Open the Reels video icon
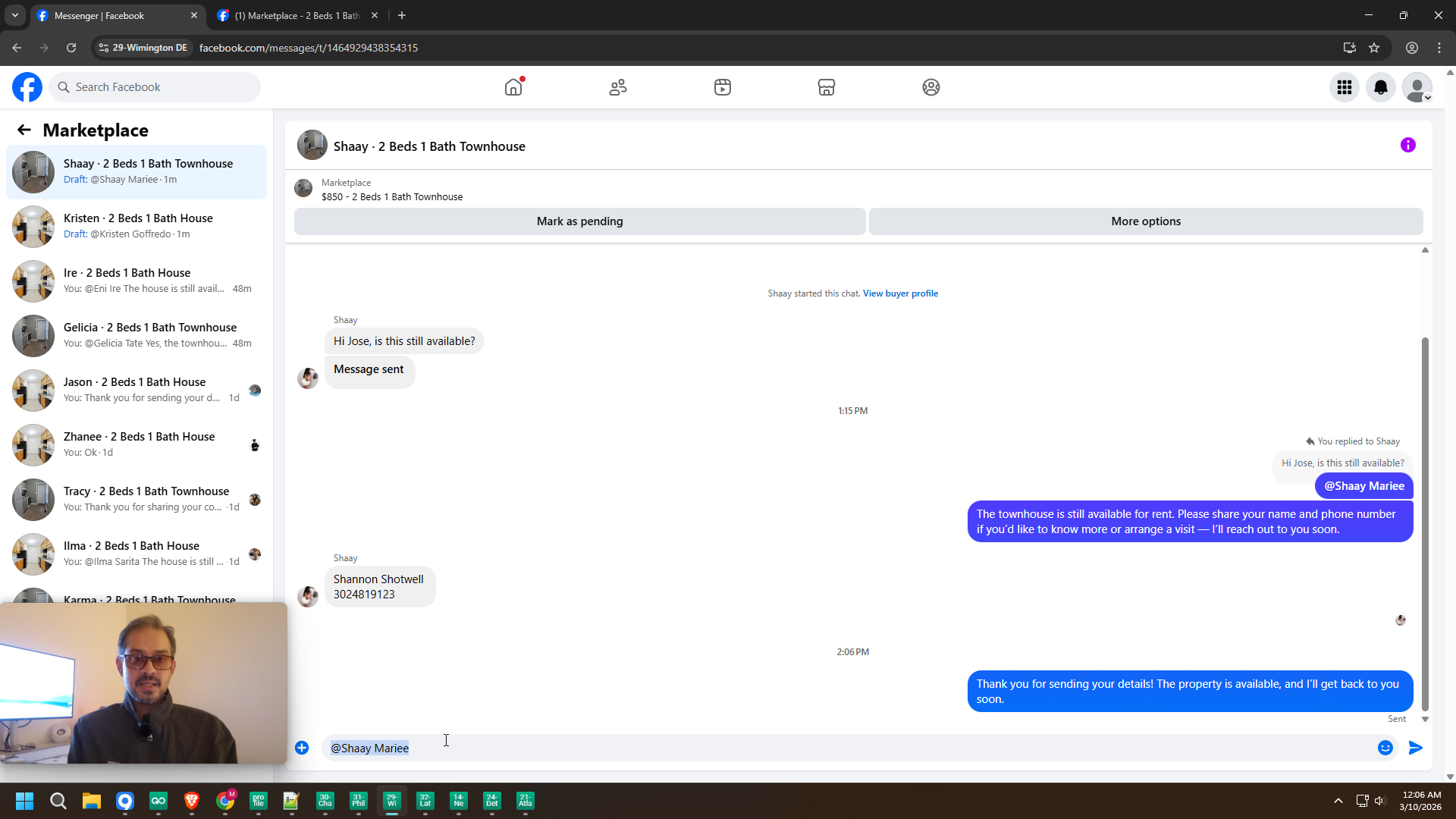Image resolution: width=1456 pixels, height=819 pixels. click(722, 87)
